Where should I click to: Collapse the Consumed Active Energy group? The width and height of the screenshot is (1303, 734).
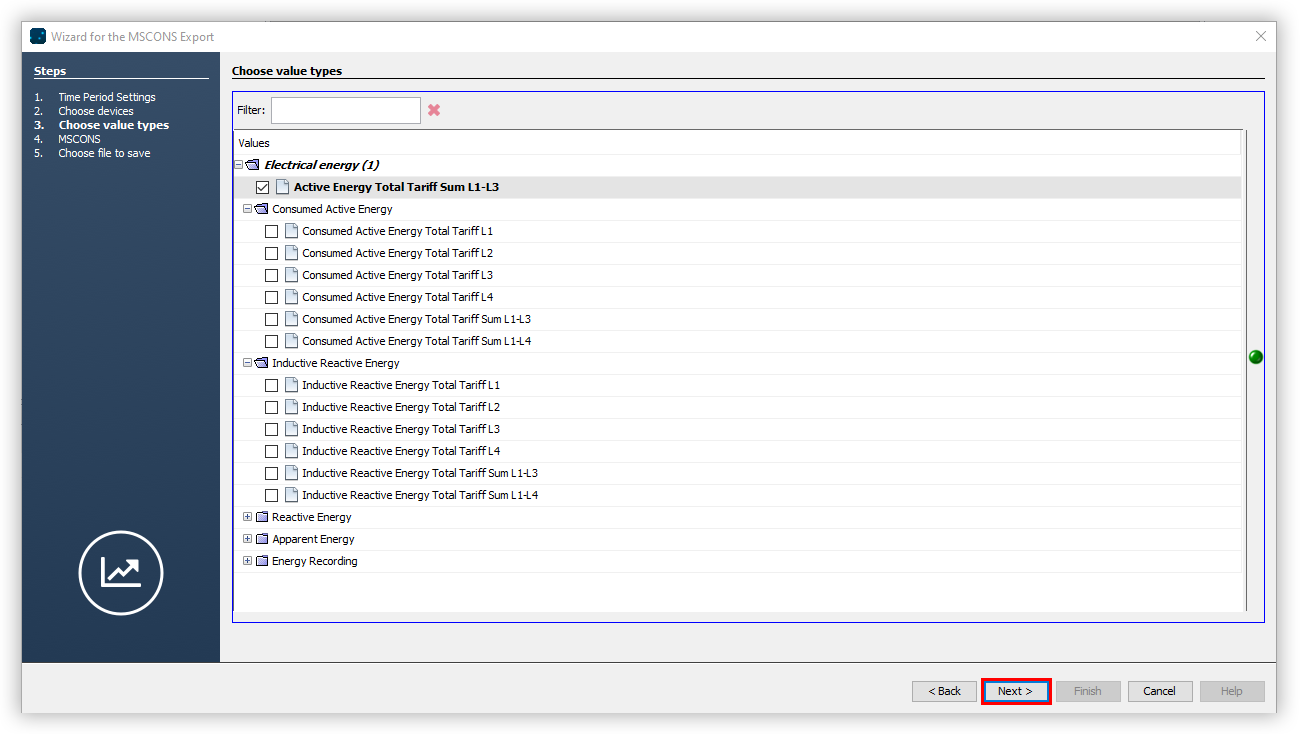coord(247,208)
